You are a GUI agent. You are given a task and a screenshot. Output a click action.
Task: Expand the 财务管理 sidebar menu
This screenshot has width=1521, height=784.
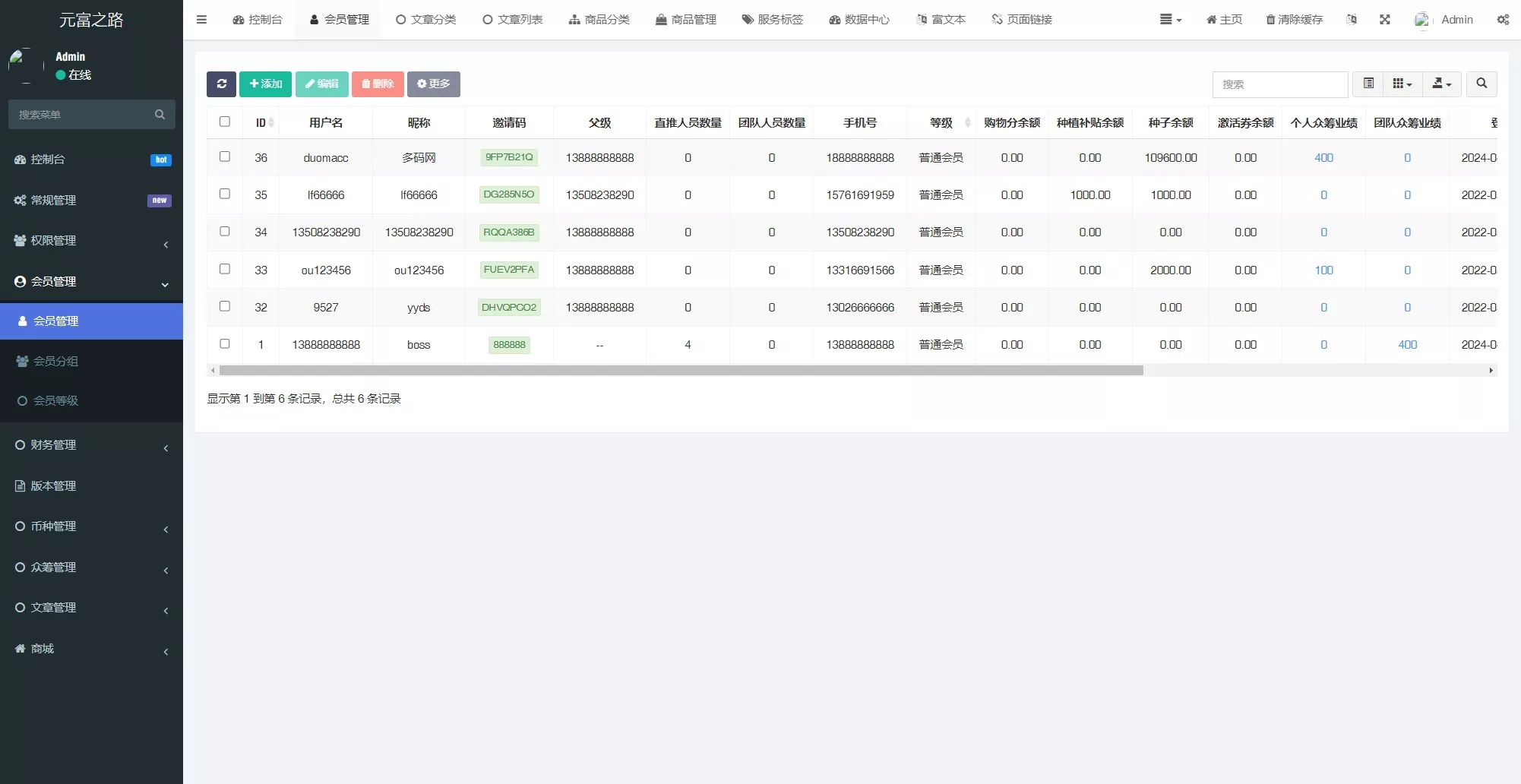91,445
